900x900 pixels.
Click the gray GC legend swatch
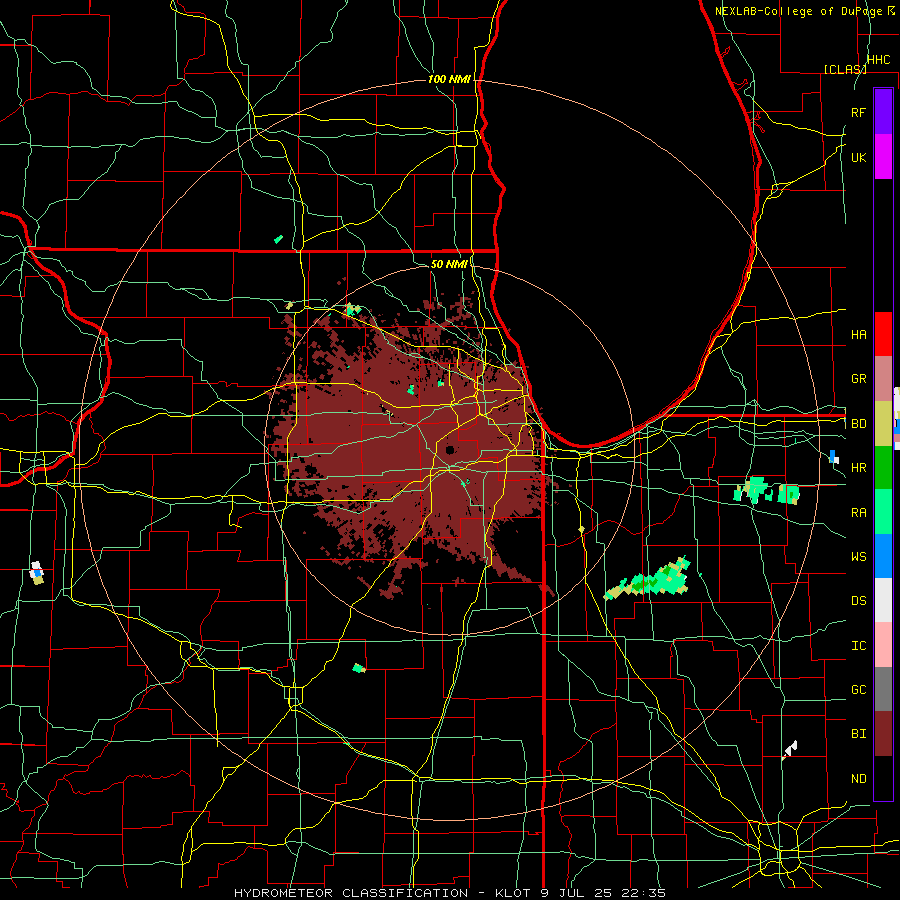[x=883, y=689]
